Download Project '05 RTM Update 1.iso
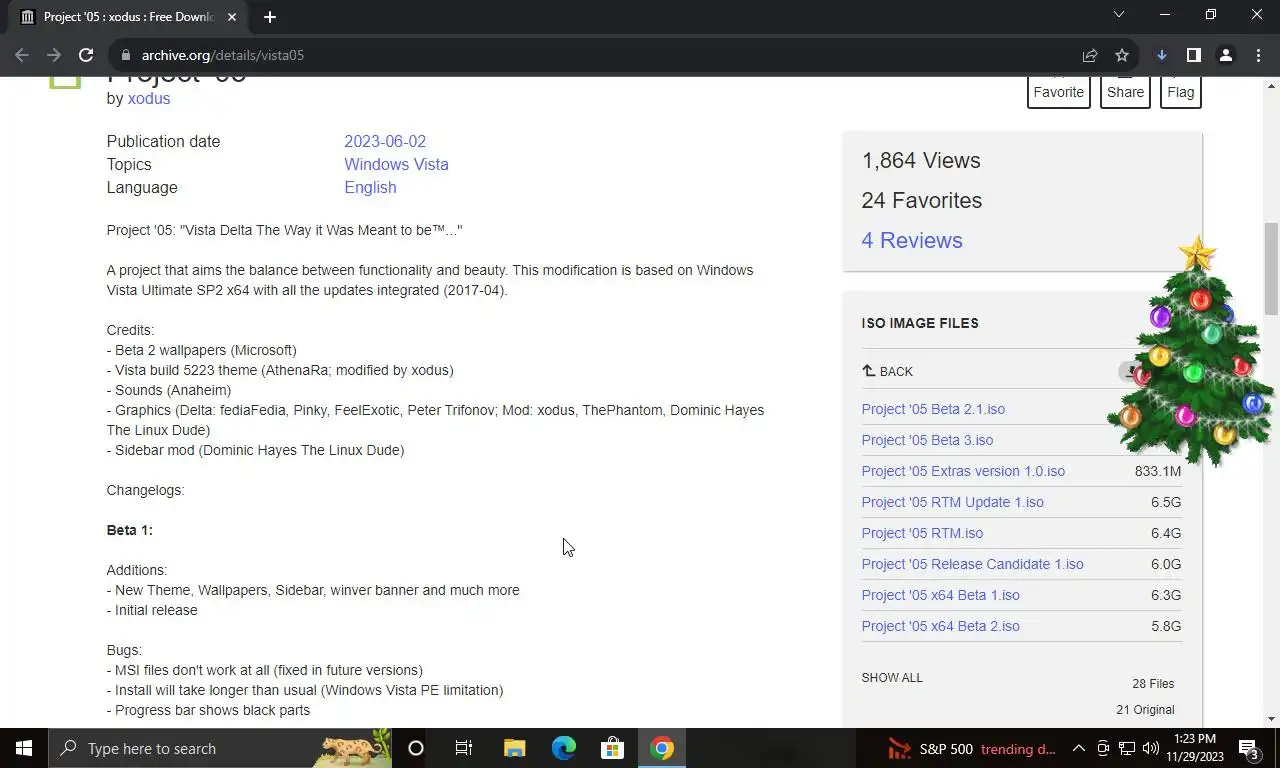The height and width of the screenshot is (768, 1280). pos(952,502)
